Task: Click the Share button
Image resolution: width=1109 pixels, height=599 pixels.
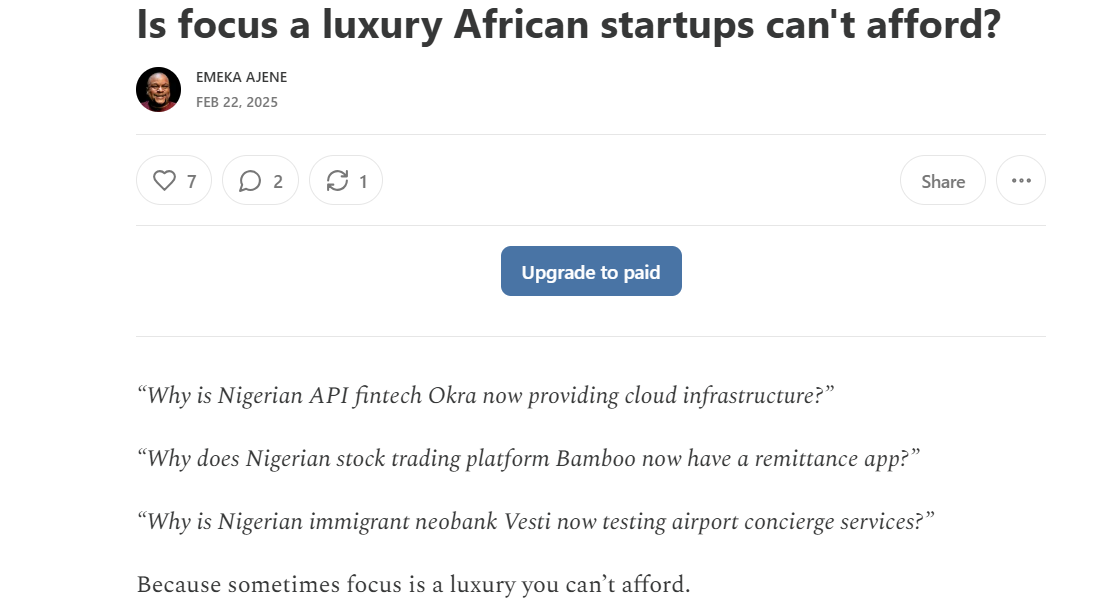Action: pyautogui.click(x=943, y=181)
